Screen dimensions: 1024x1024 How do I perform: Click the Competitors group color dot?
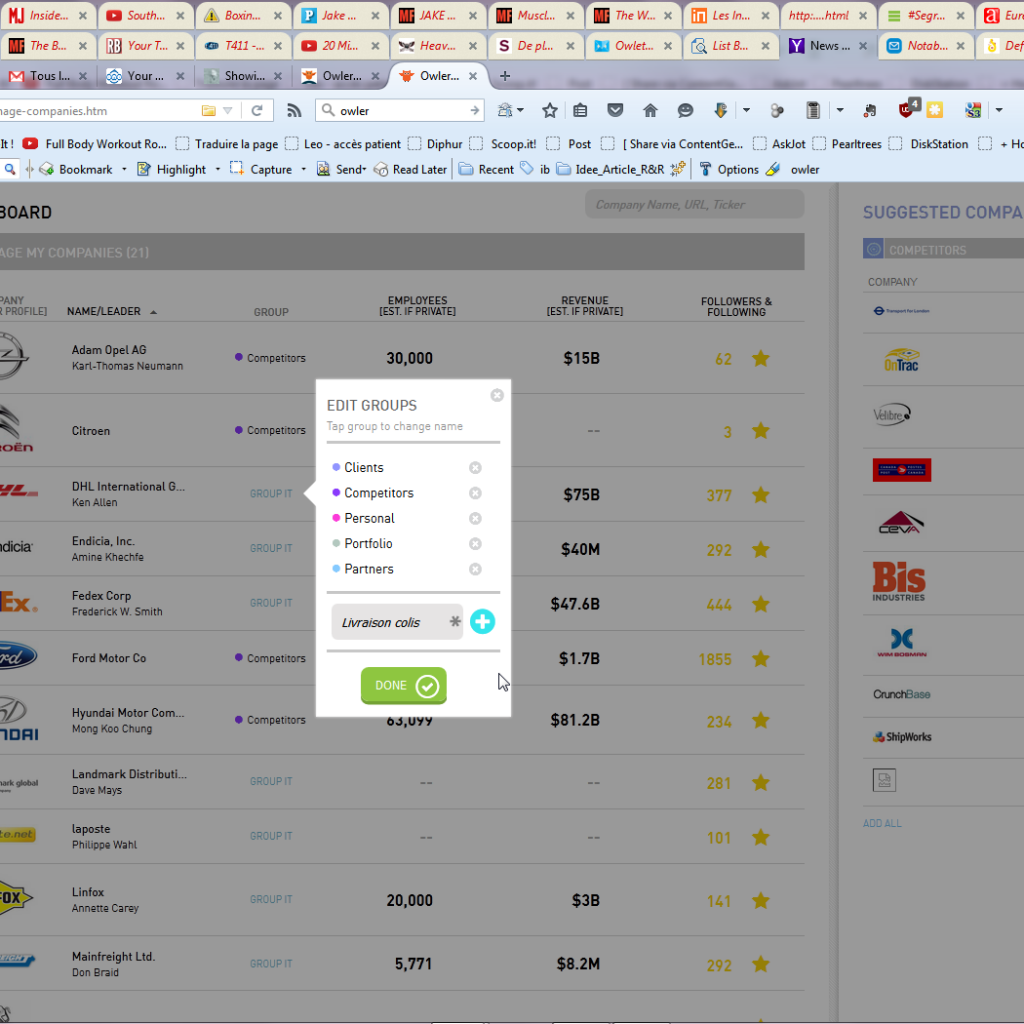click(x=336, y=492)
